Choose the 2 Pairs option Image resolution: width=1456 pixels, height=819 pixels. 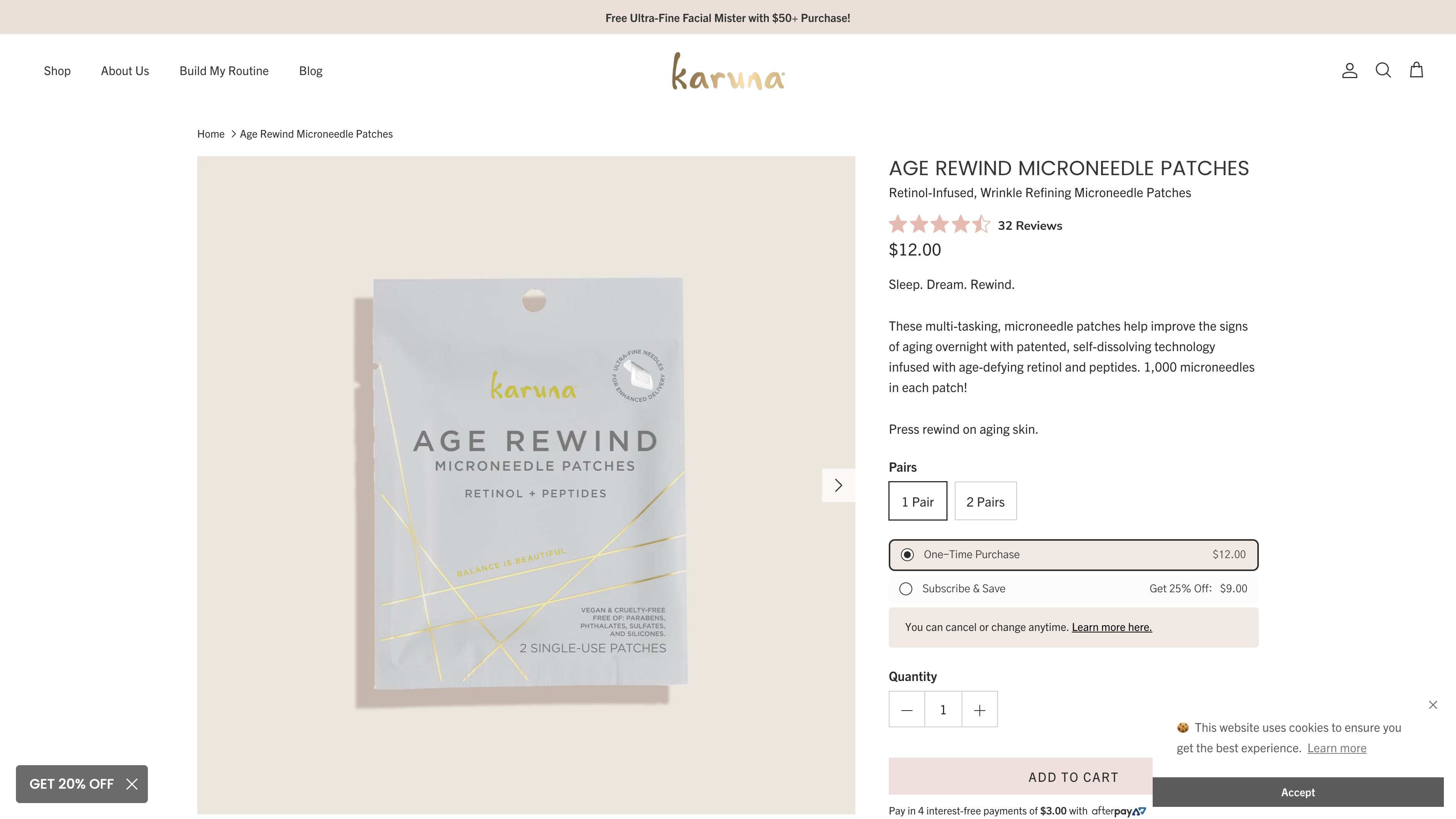985,501
